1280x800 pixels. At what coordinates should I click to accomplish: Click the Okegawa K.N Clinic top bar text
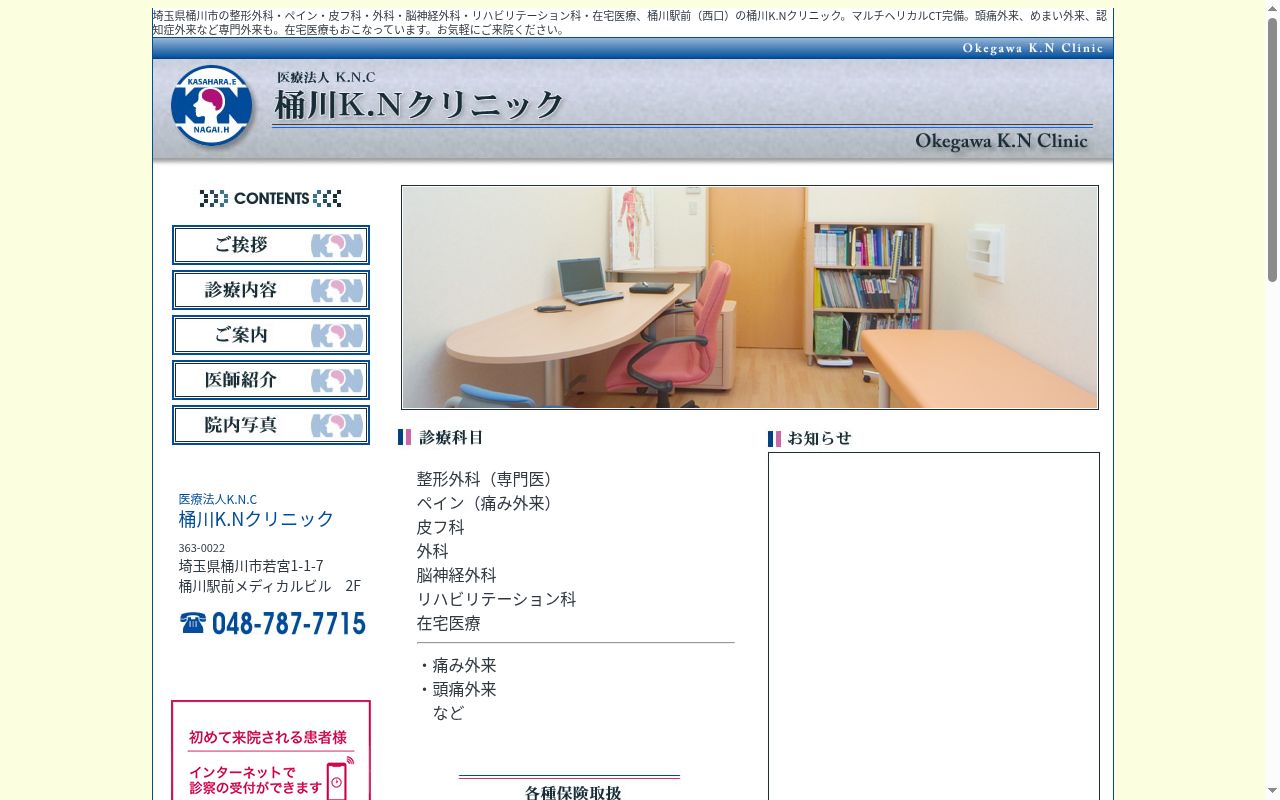(x=1033, y=48)
